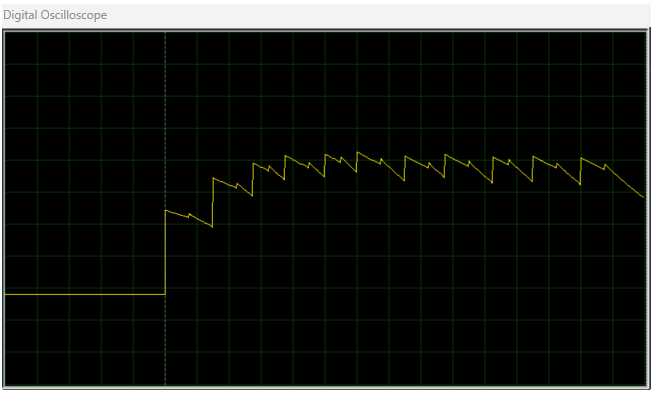654x393 pixels.
Task: Click the ninth sawtooth peak of the trace
Action: (493, 157)
